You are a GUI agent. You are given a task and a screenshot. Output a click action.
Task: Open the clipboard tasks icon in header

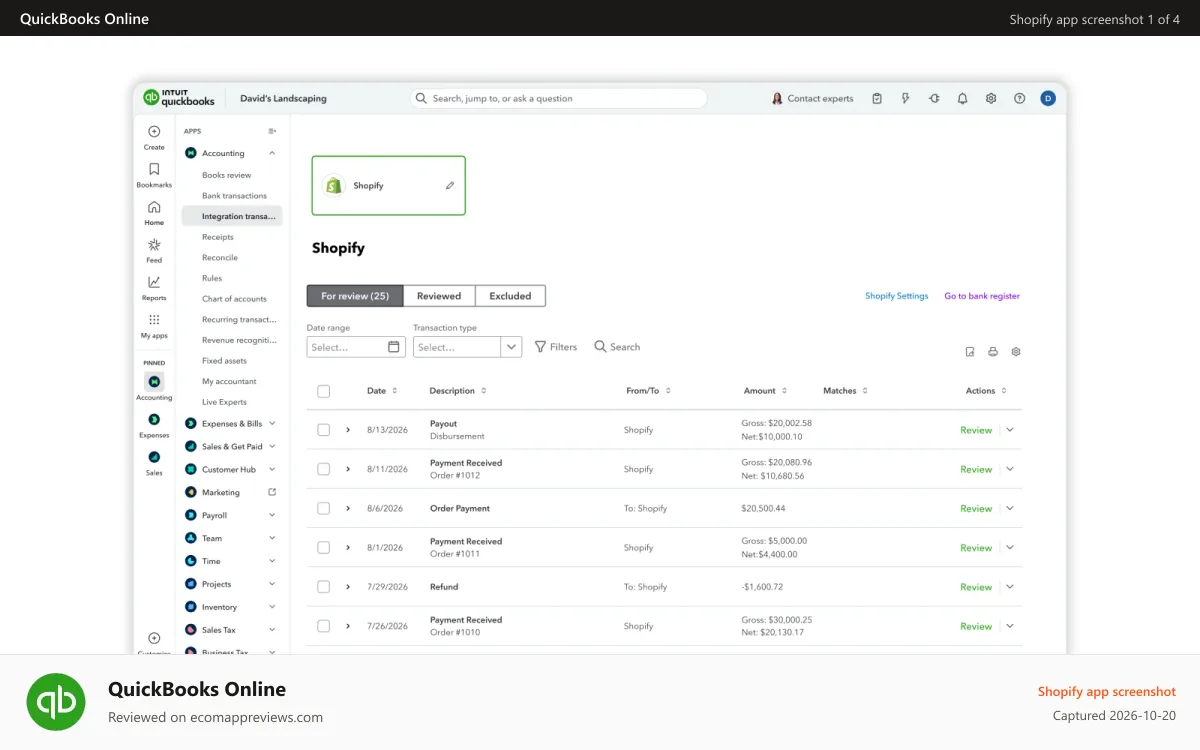(877, 98)
